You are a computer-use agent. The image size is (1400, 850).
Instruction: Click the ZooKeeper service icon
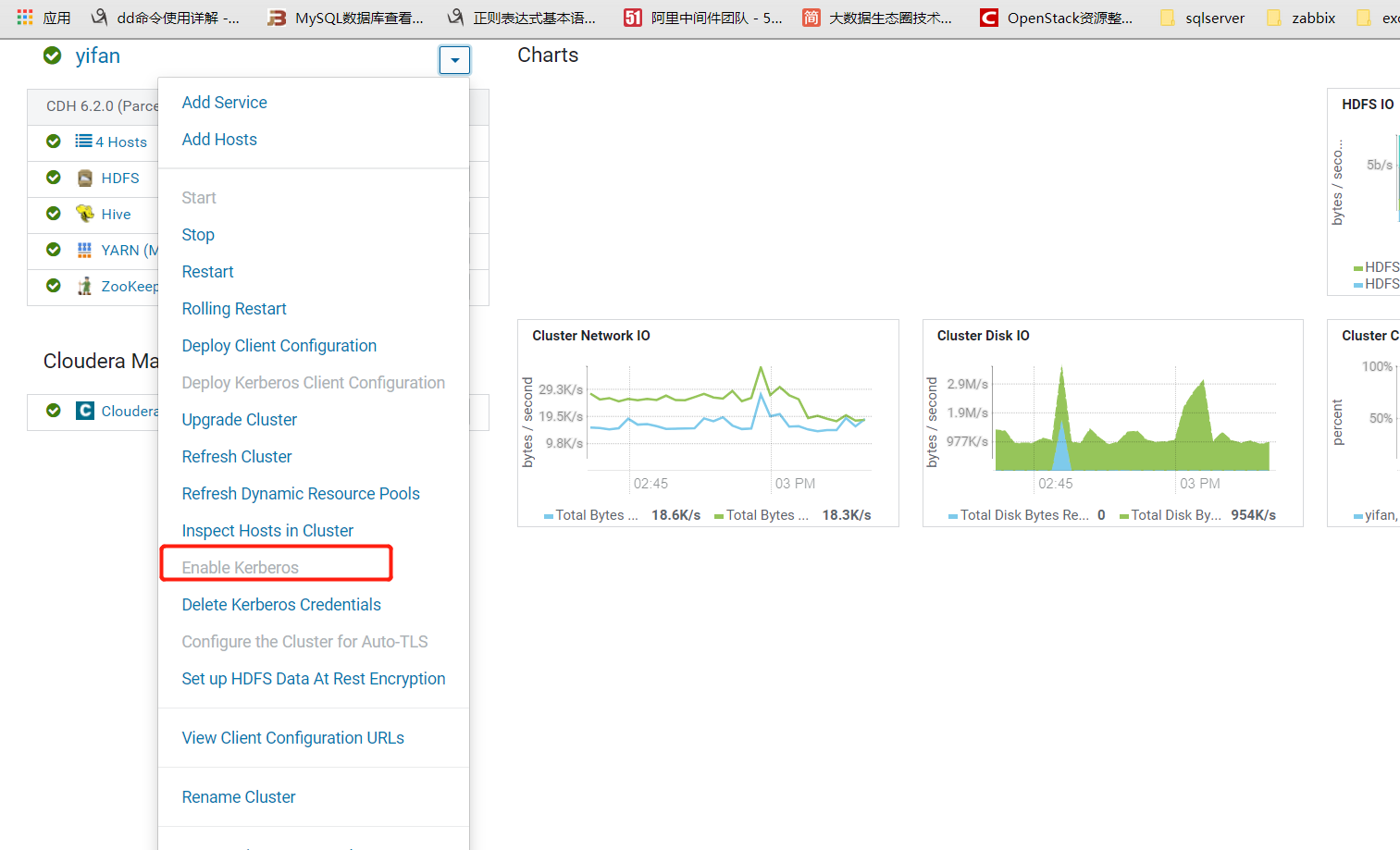pyautogui.click(x=85, y=286)
